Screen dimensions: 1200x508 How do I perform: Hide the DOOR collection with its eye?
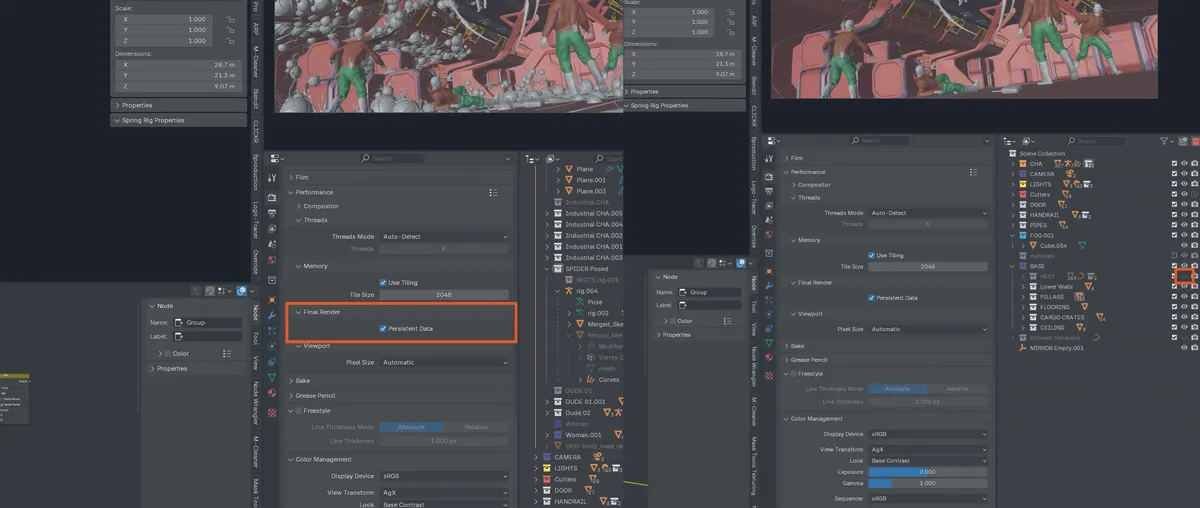1184,205
